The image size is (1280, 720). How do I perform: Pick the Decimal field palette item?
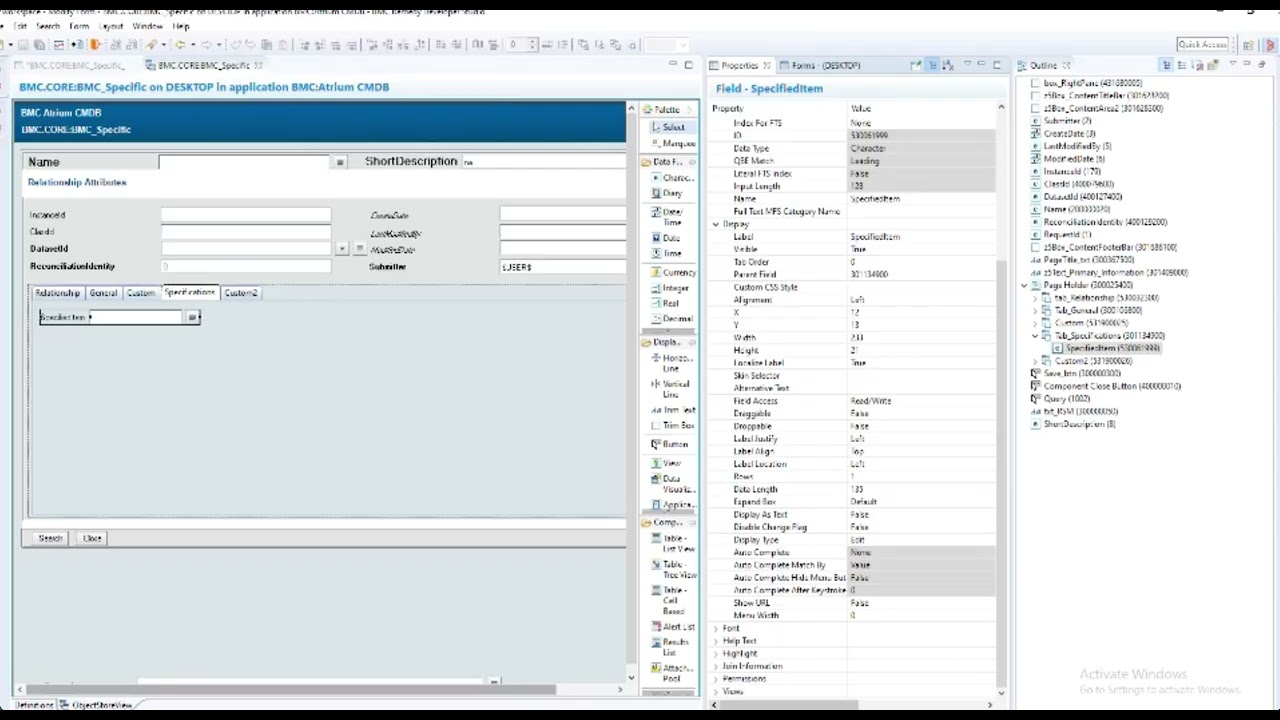pyautogui.click(x=671, y=319)
